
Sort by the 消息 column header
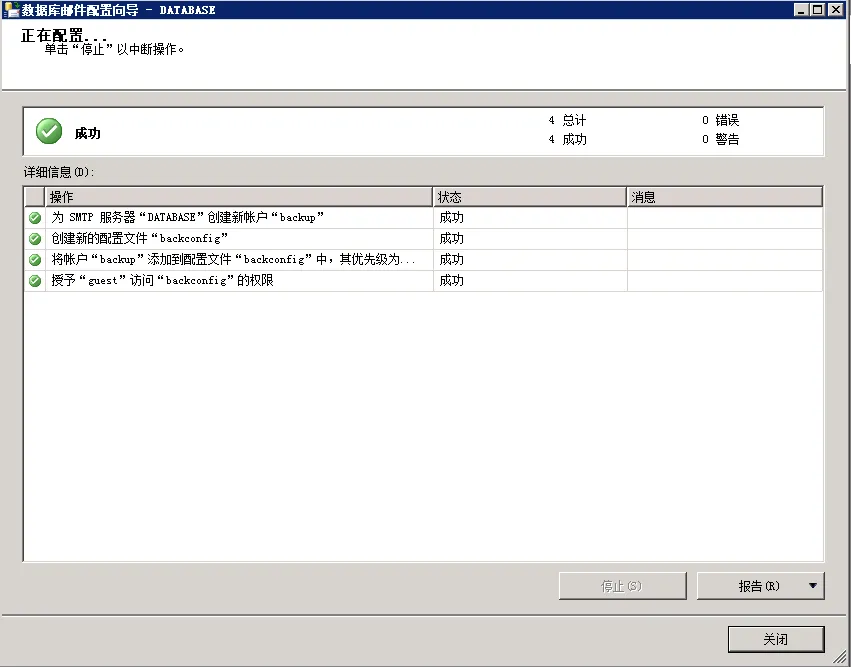725,197
